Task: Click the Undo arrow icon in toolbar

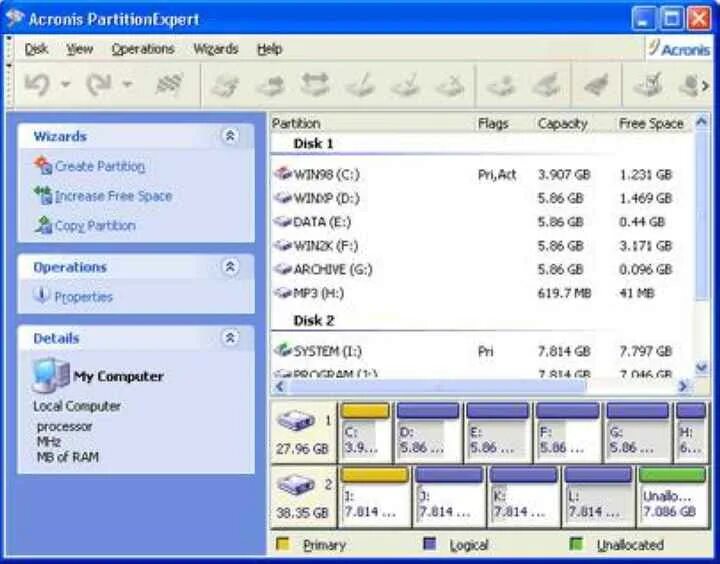Action: coord(37,85)
